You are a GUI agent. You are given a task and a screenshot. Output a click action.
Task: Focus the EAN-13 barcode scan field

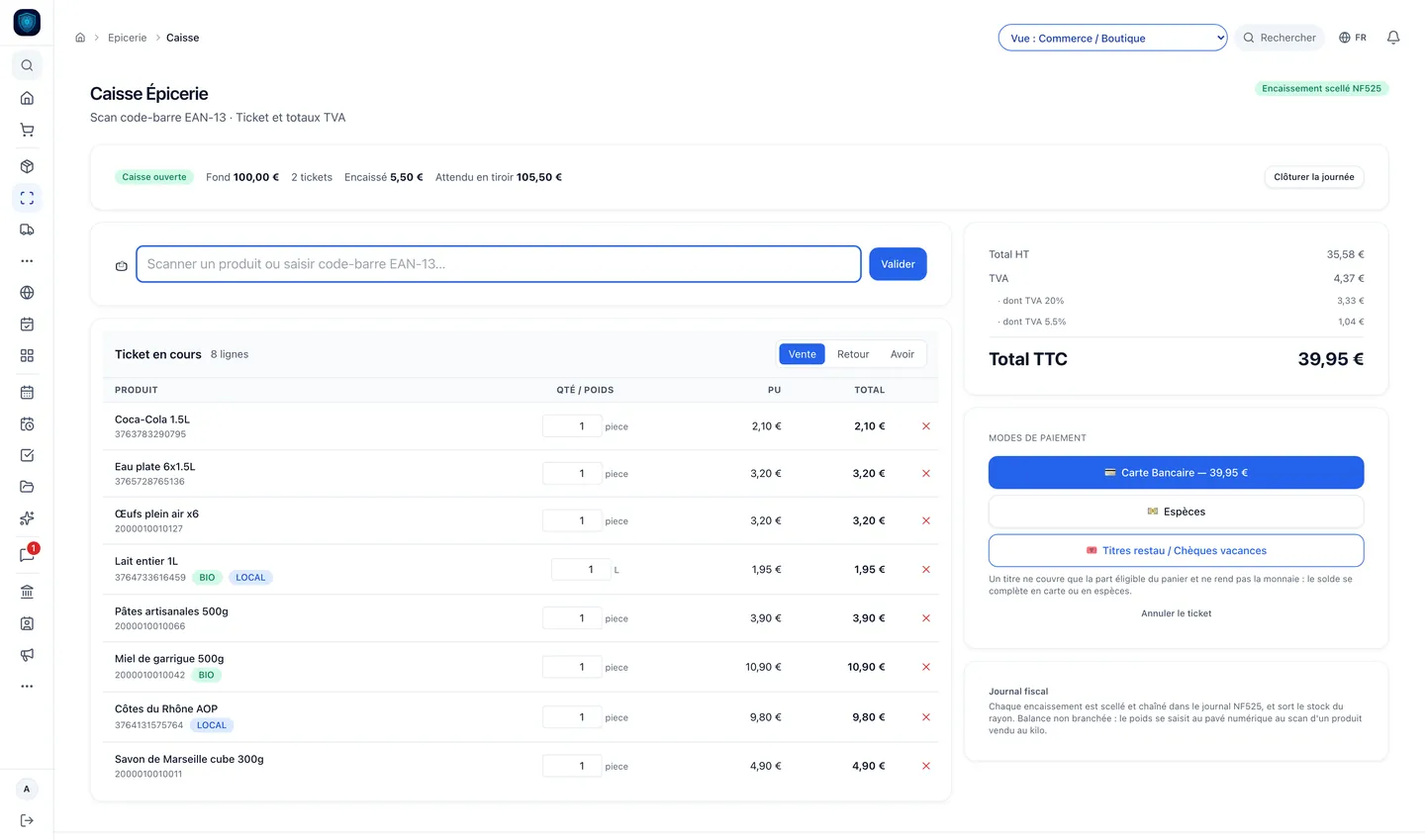pos(498,264)
